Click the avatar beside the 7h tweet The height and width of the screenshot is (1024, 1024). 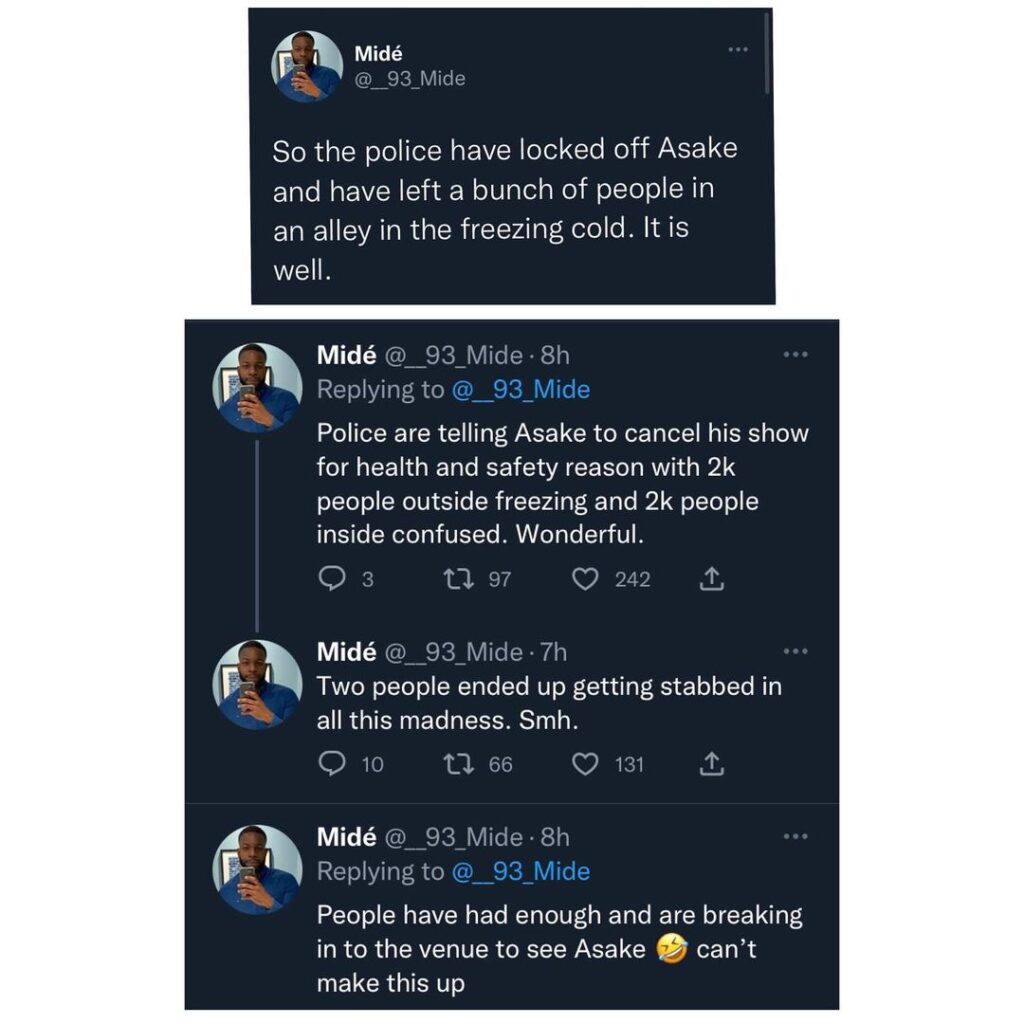pyautogui.click(x=257, y=683)
